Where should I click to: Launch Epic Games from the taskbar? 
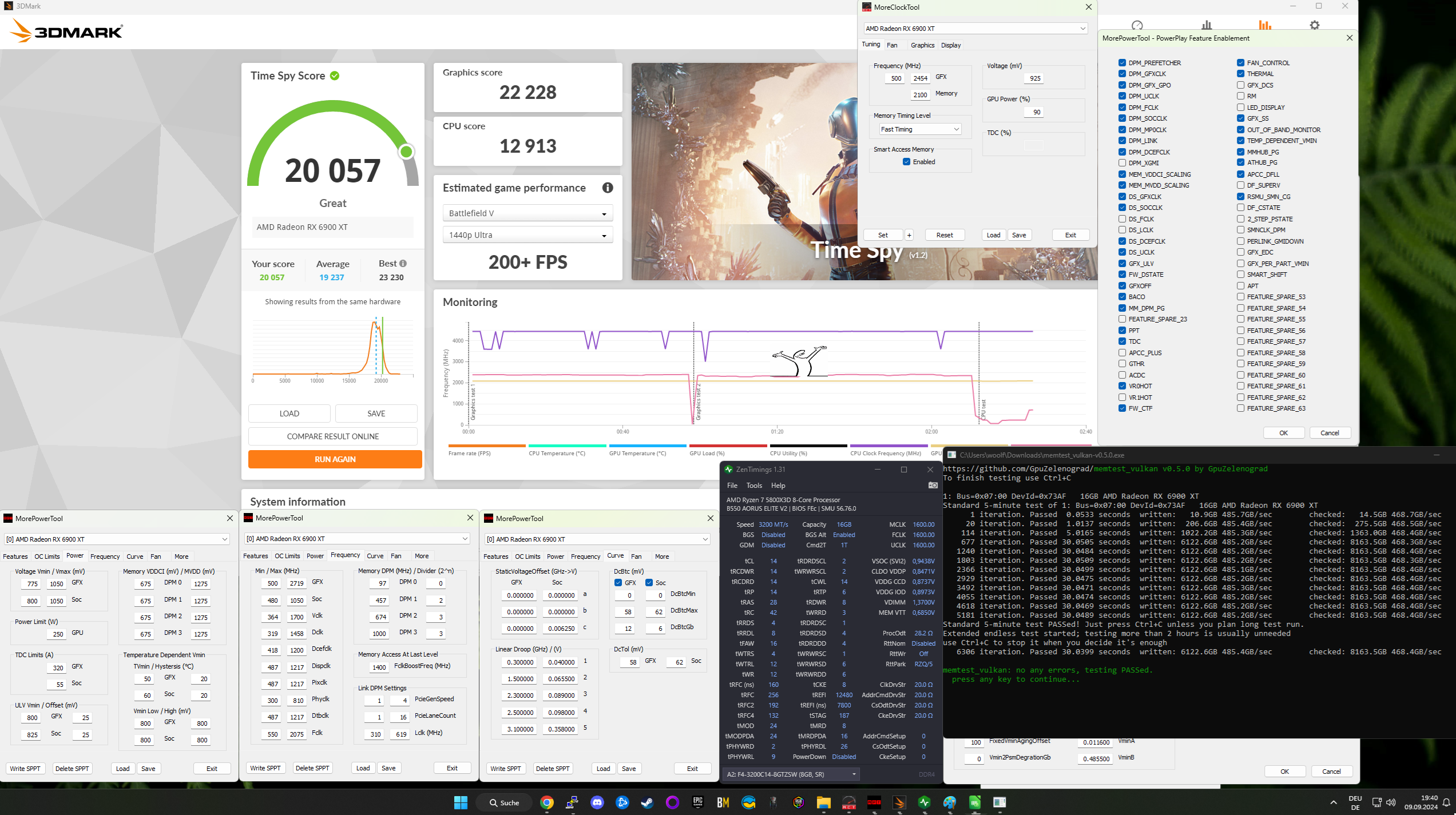[697, 802]
